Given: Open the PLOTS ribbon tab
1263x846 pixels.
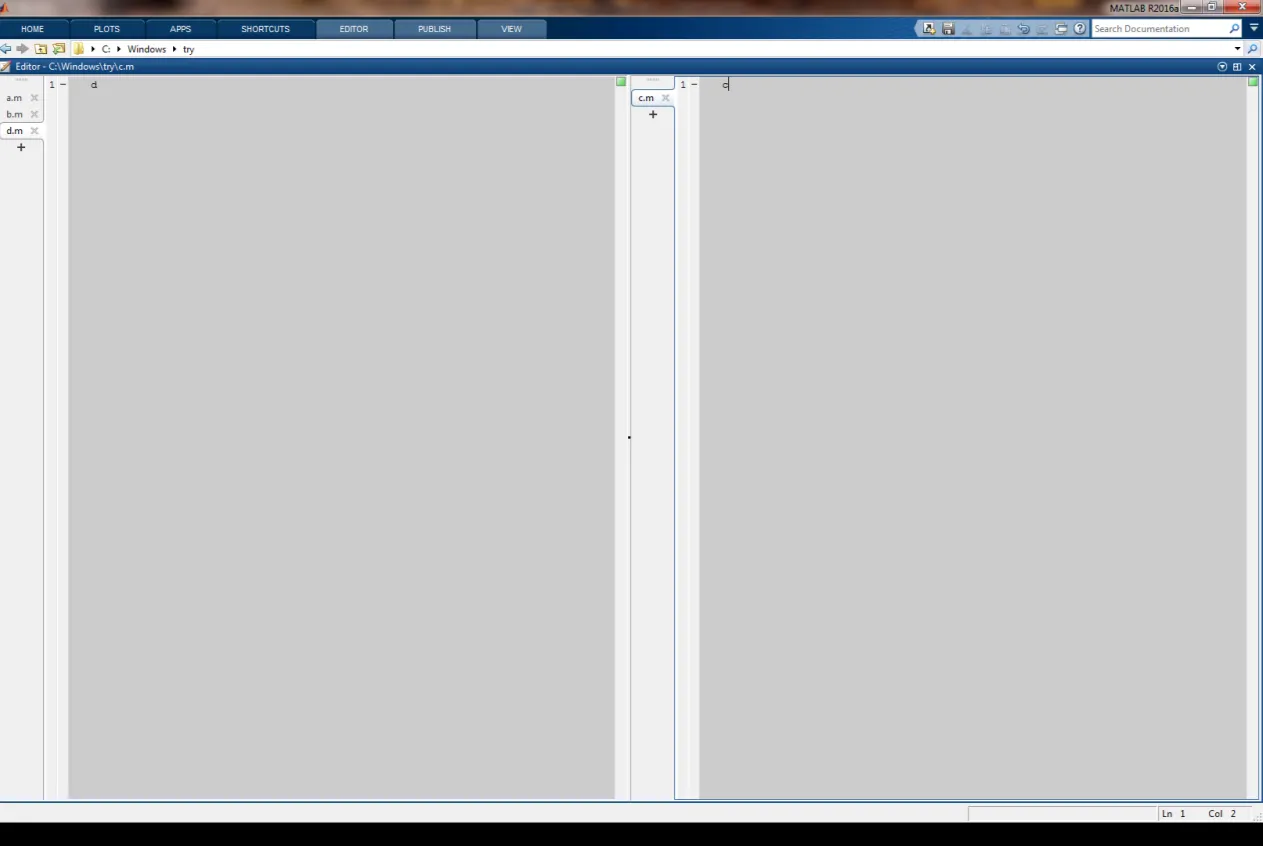Looking at the screenshot, I should coord(107,29).
